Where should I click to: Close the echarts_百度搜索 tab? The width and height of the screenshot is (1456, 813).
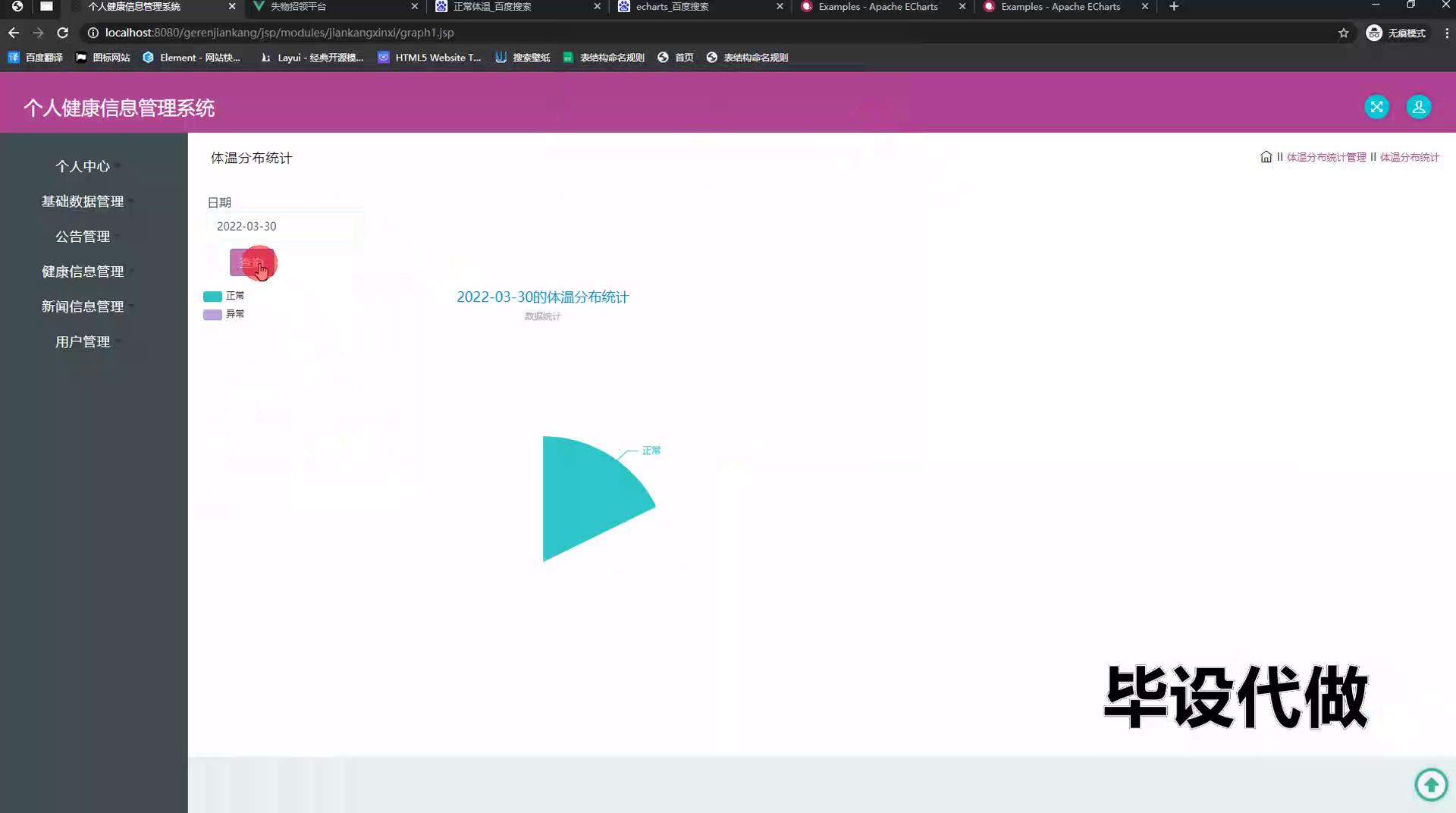tap(780, 7)
